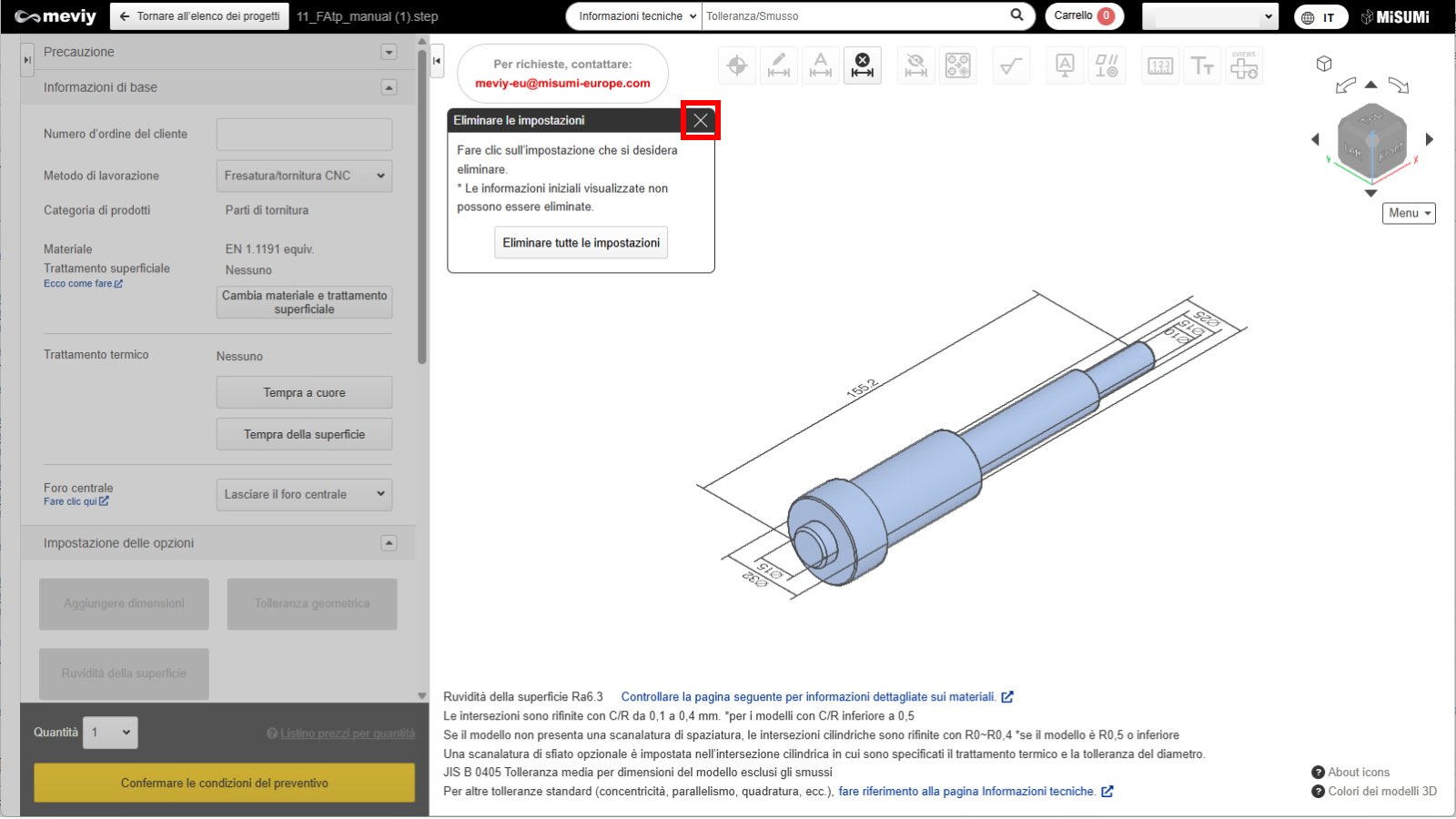Click Confermare le condizioni del preventivo
This screenshot has width=1456, height=819.
point(224,783)
